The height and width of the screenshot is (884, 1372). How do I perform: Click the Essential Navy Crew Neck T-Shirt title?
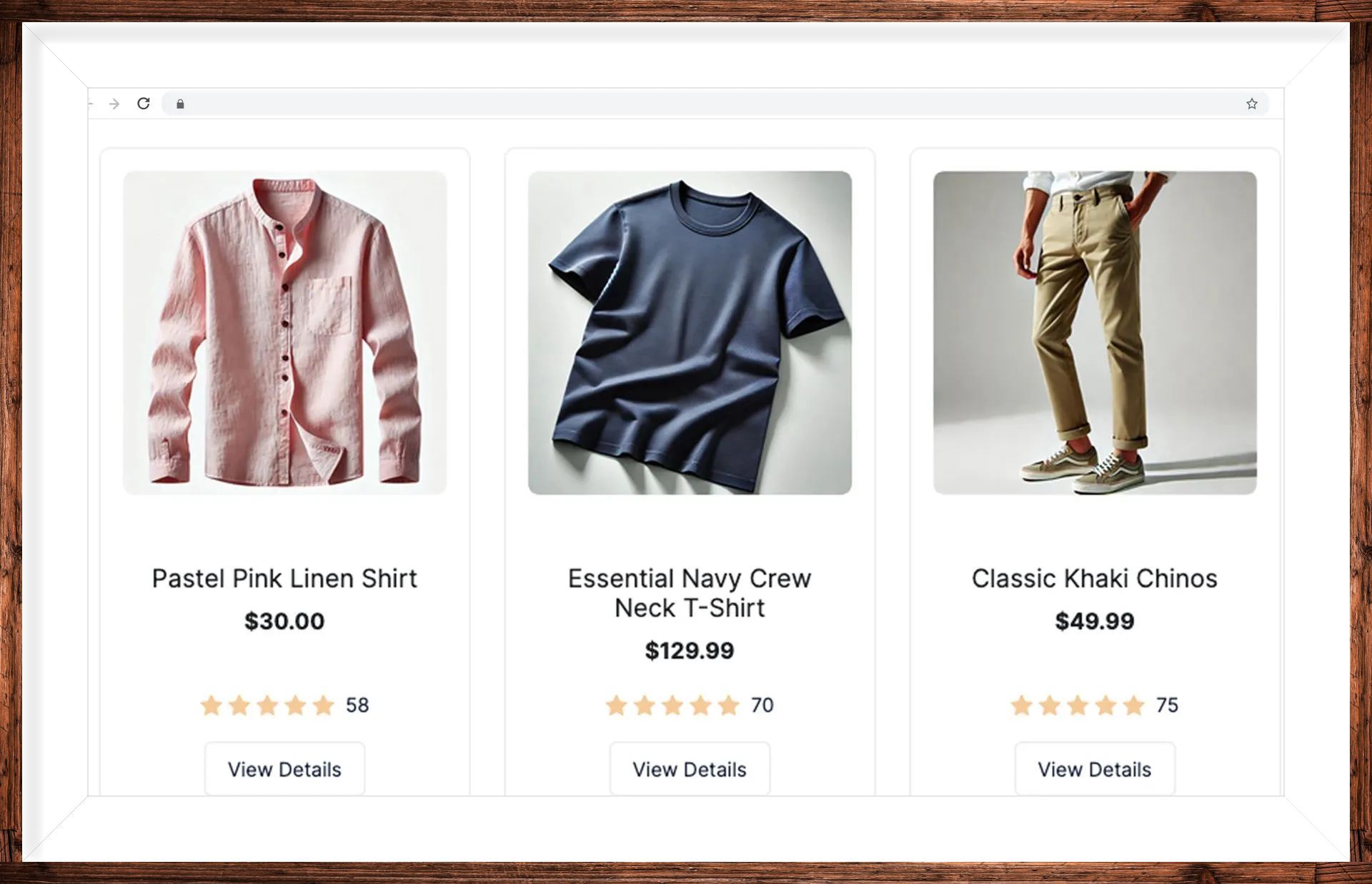(689, 593)
